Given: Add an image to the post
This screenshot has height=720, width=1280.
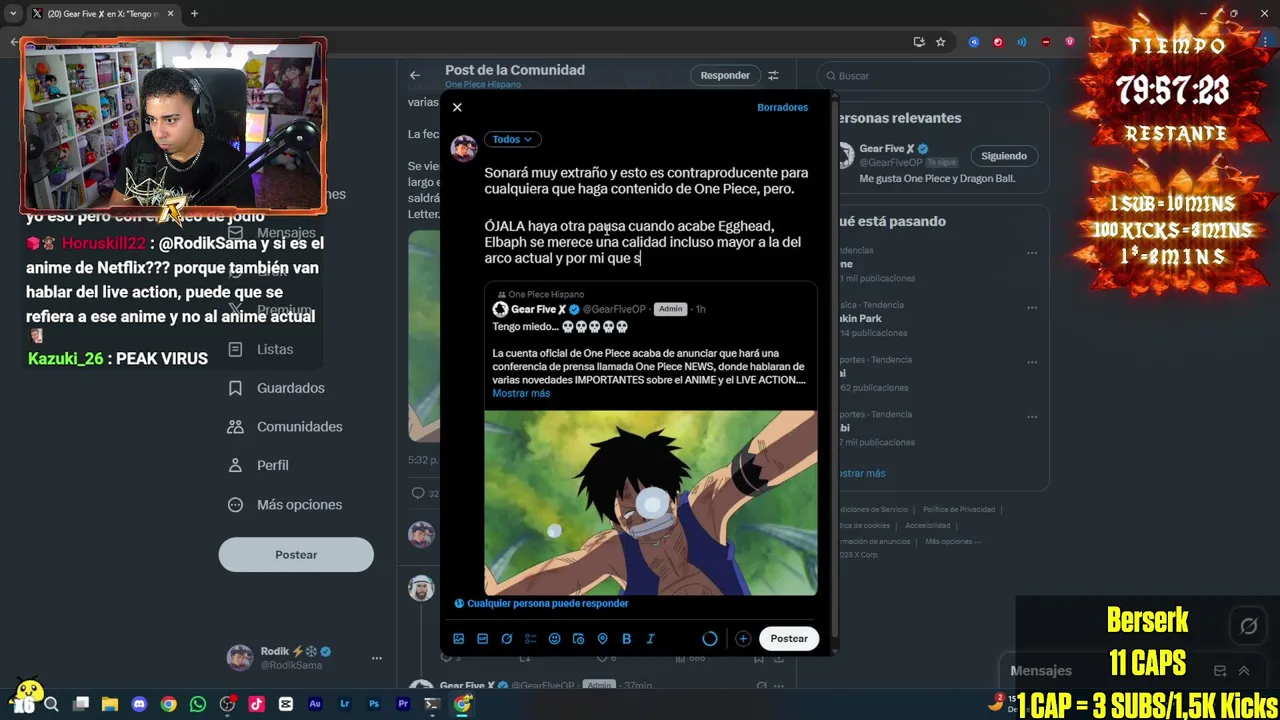Looking at the screenshot, I should pos(459,639).
